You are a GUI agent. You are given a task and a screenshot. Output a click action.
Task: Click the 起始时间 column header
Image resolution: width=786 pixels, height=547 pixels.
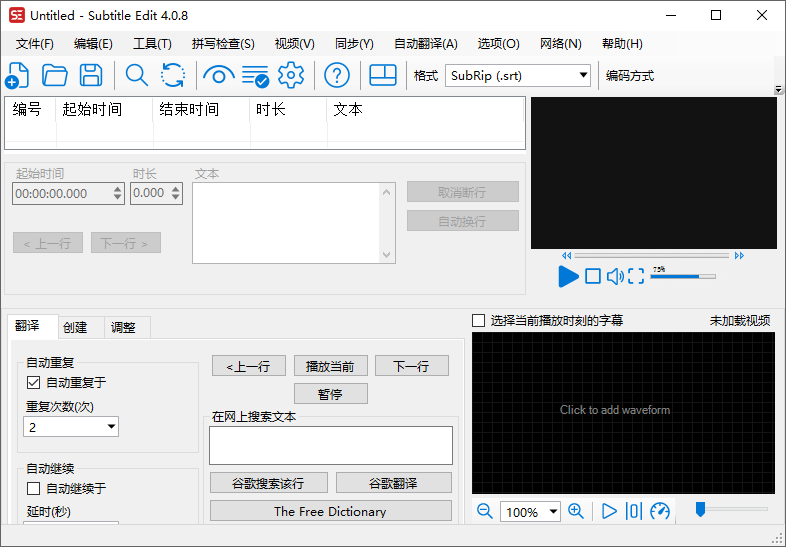click(x=104, y=109)
